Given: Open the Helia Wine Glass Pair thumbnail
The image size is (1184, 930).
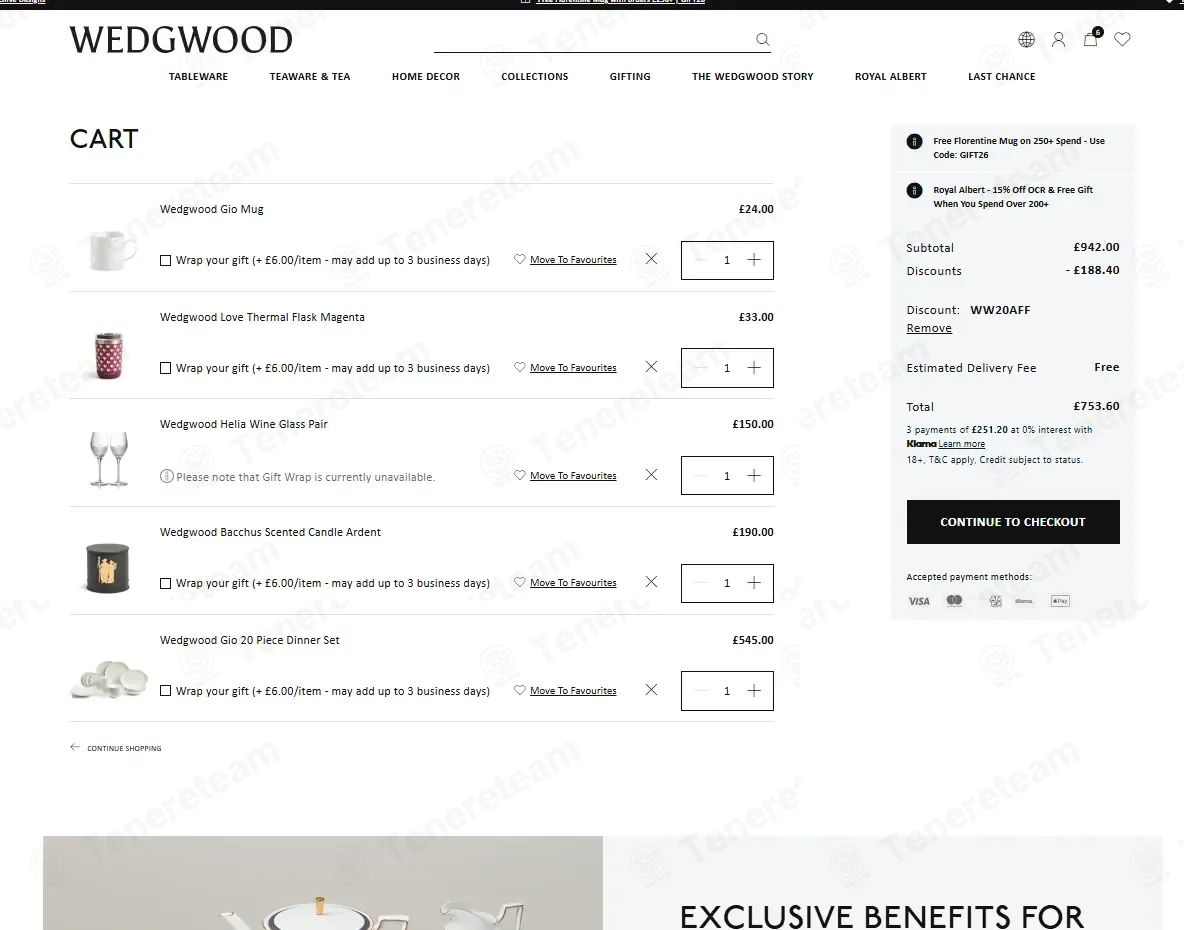Looking at the screenshot, I should [109, 460].
